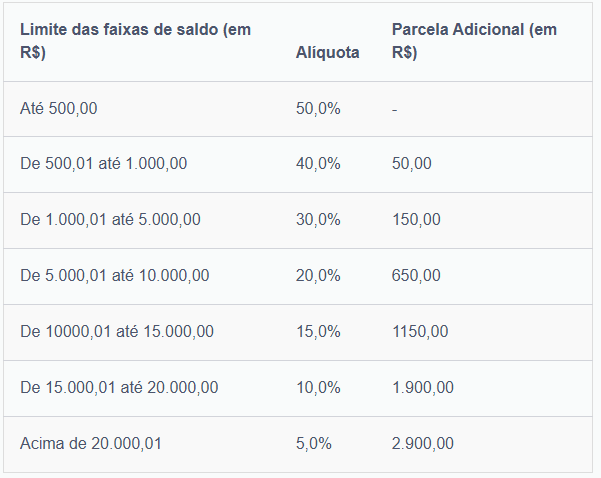Click the 50,0% rate cell

click(x=318, y=108)
